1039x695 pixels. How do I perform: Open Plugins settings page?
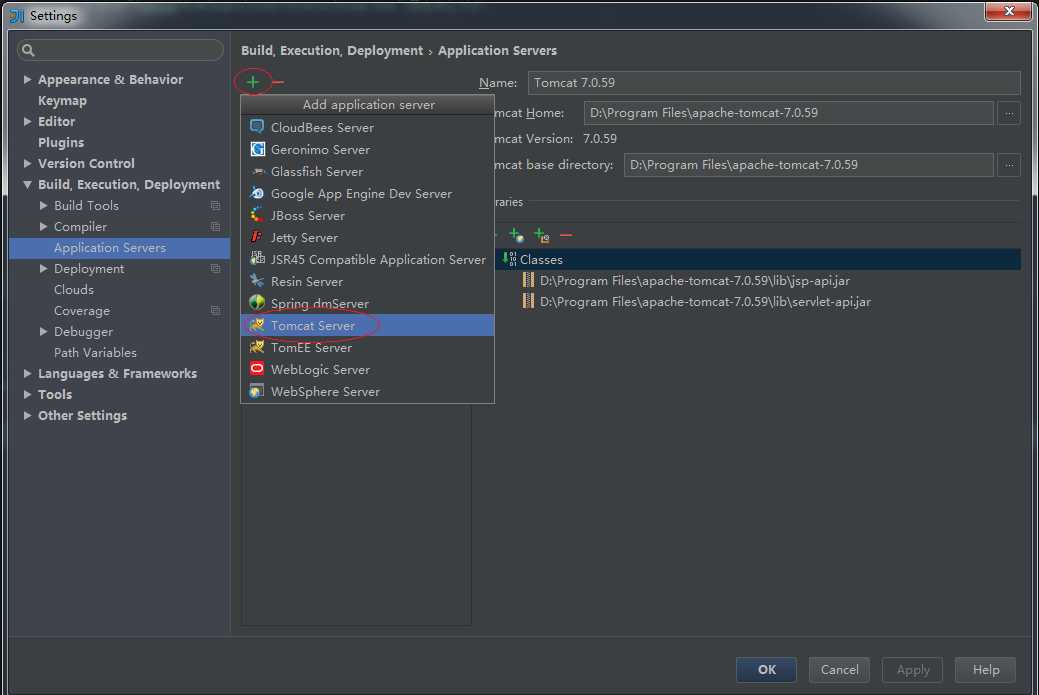click(x=61, y=142)
